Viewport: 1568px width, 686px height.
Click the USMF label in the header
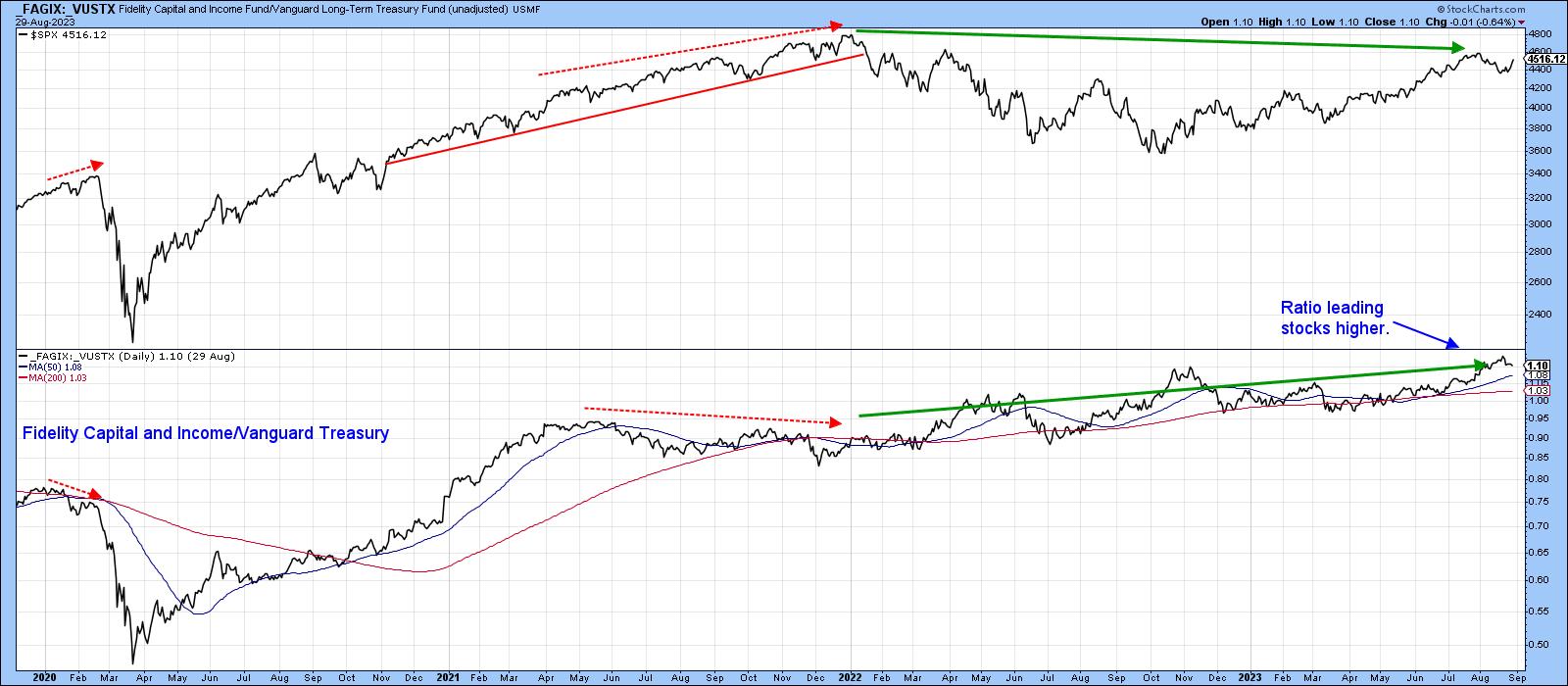point(526,10)
